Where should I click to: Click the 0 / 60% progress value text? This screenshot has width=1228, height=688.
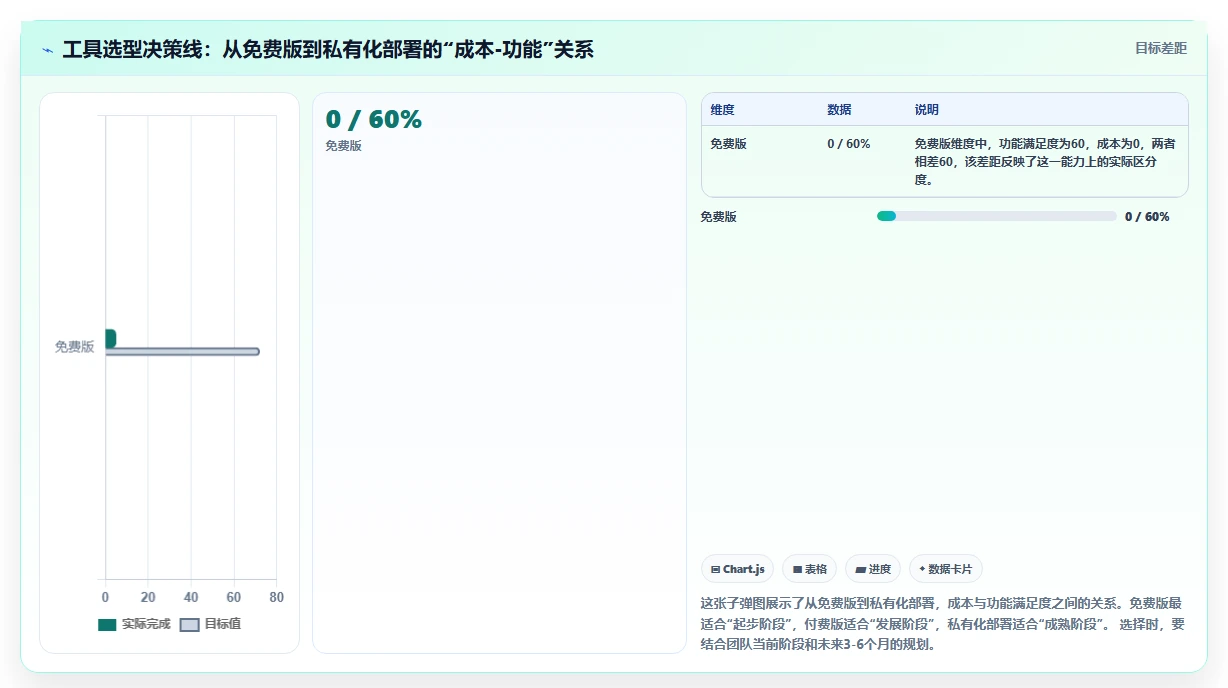click(x=1147, y=217)
